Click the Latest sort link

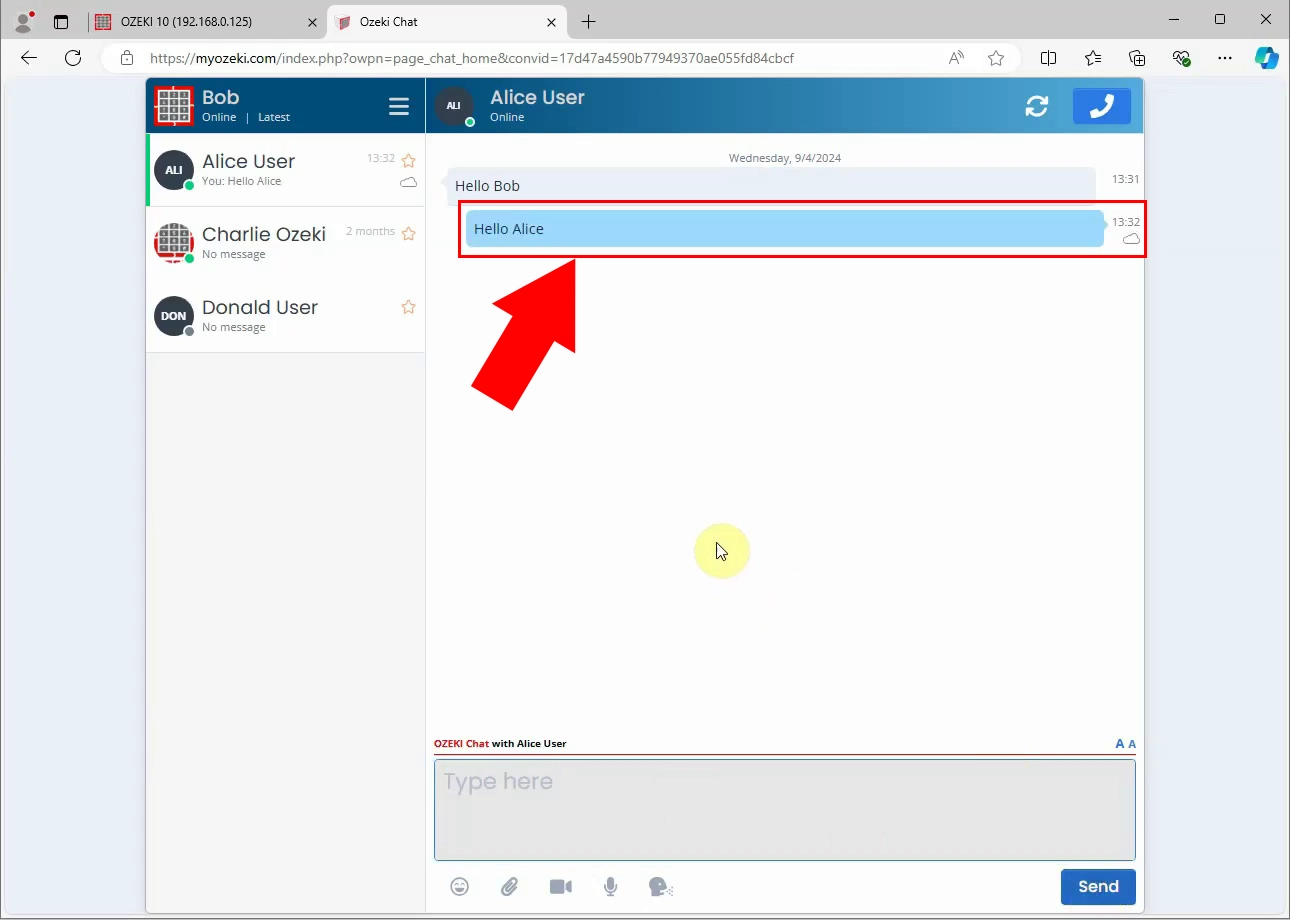pos(274,117)
